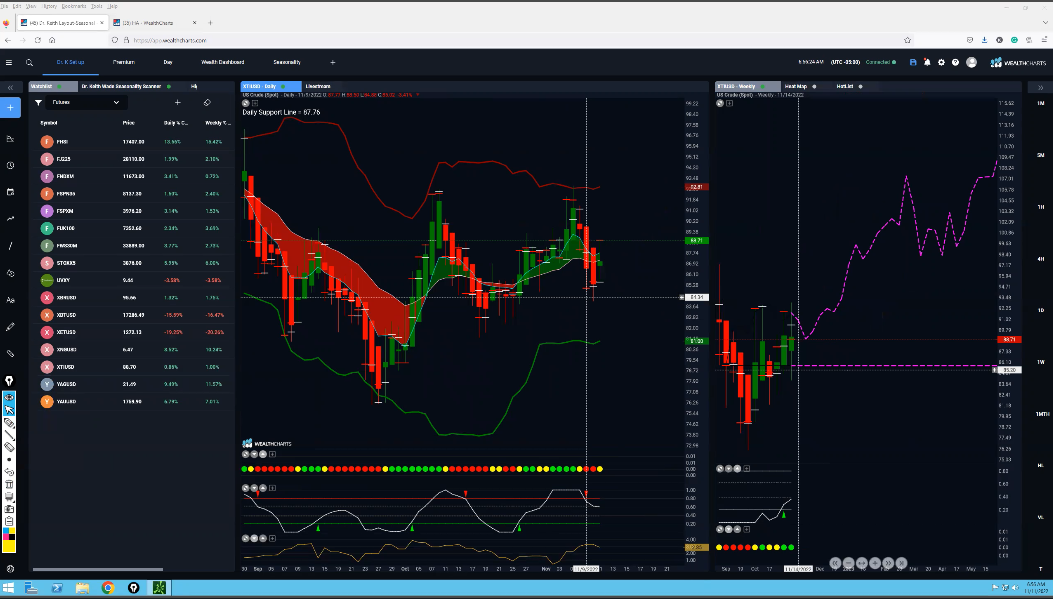This screenshot has height=599, width=1053.
Task: Collapse the left sidebar with double chevron
Action: (x=10, y=87)
